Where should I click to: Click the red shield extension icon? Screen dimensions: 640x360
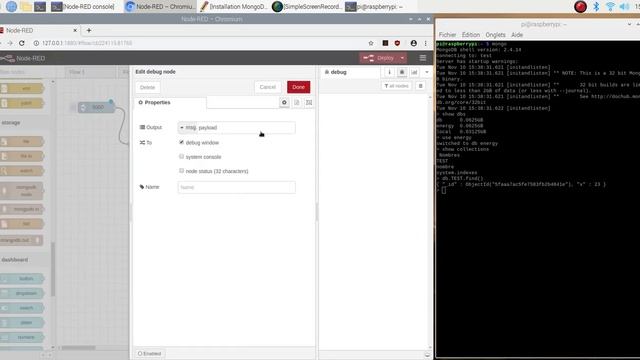coord(397,43)
